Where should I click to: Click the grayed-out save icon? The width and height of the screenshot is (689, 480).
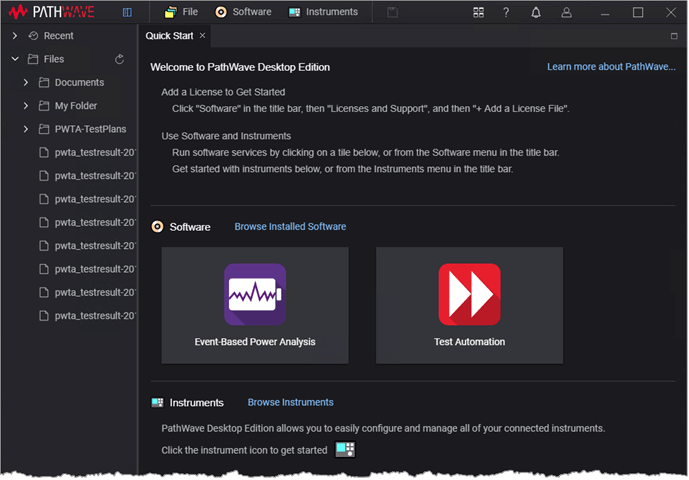pyautogui.click(x=392, y=12)
